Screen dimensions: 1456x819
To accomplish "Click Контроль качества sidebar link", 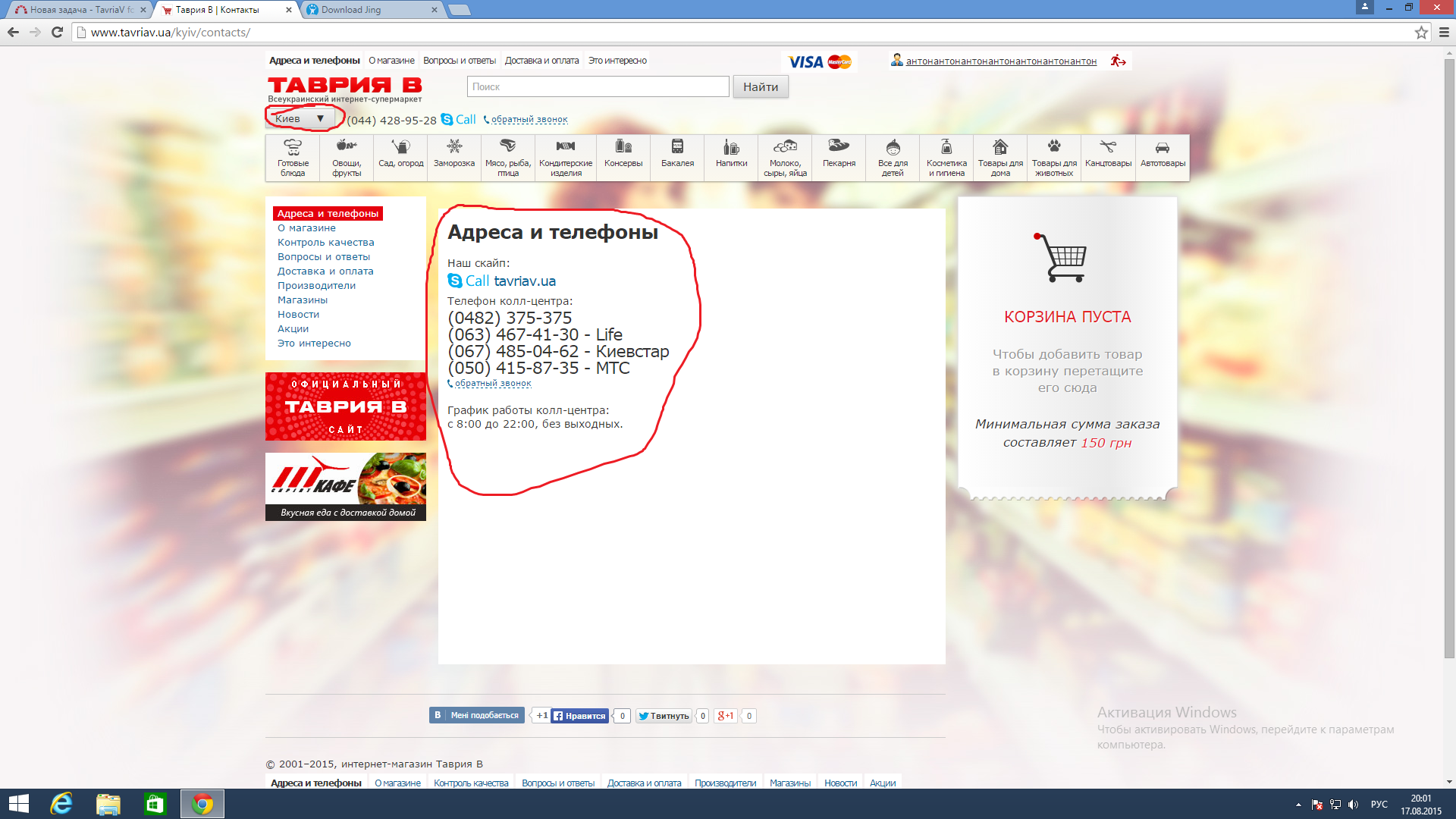I will (325, 243).
